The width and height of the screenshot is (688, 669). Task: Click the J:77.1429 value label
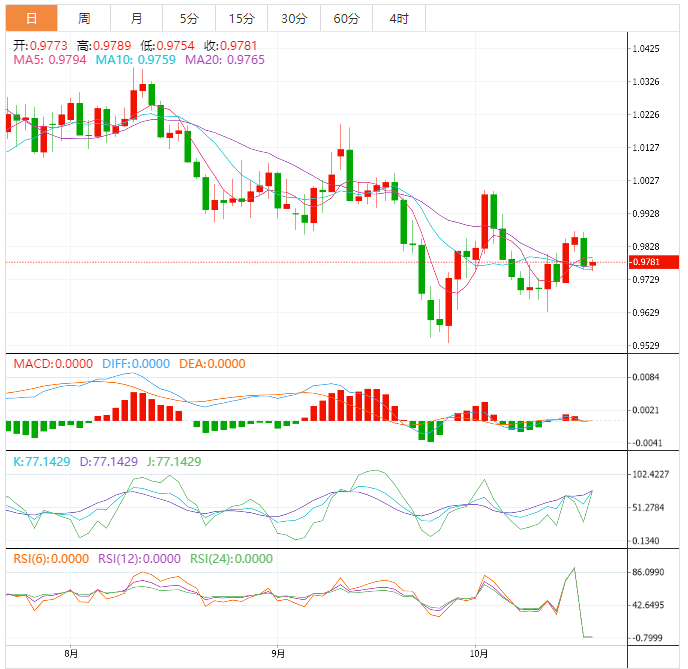(174, 462)
